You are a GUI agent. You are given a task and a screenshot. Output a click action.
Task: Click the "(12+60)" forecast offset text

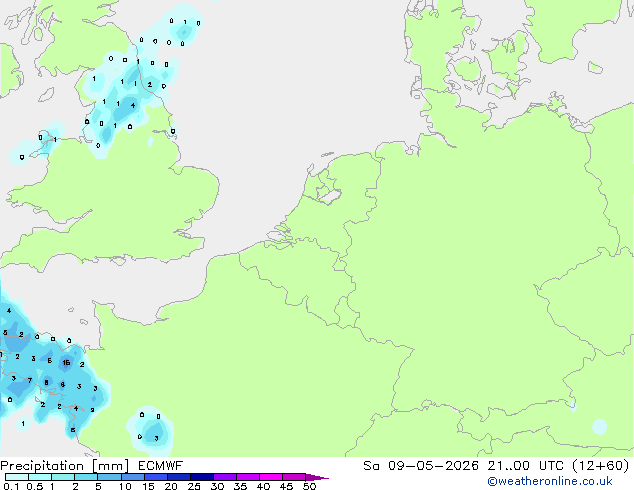tap(601, 466)
